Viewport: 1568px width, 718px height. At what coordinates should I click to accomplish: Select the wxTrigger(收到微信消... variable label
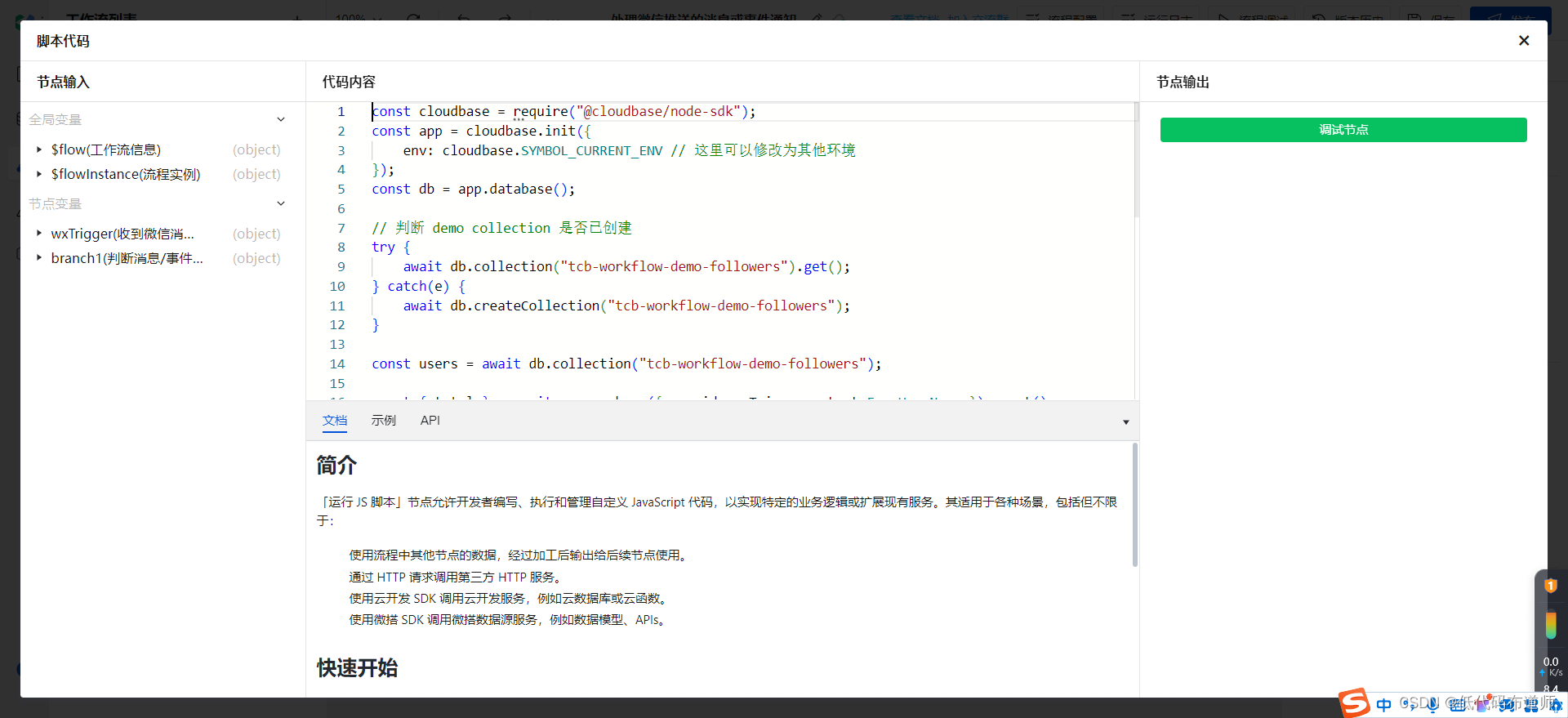pos(122,234)
